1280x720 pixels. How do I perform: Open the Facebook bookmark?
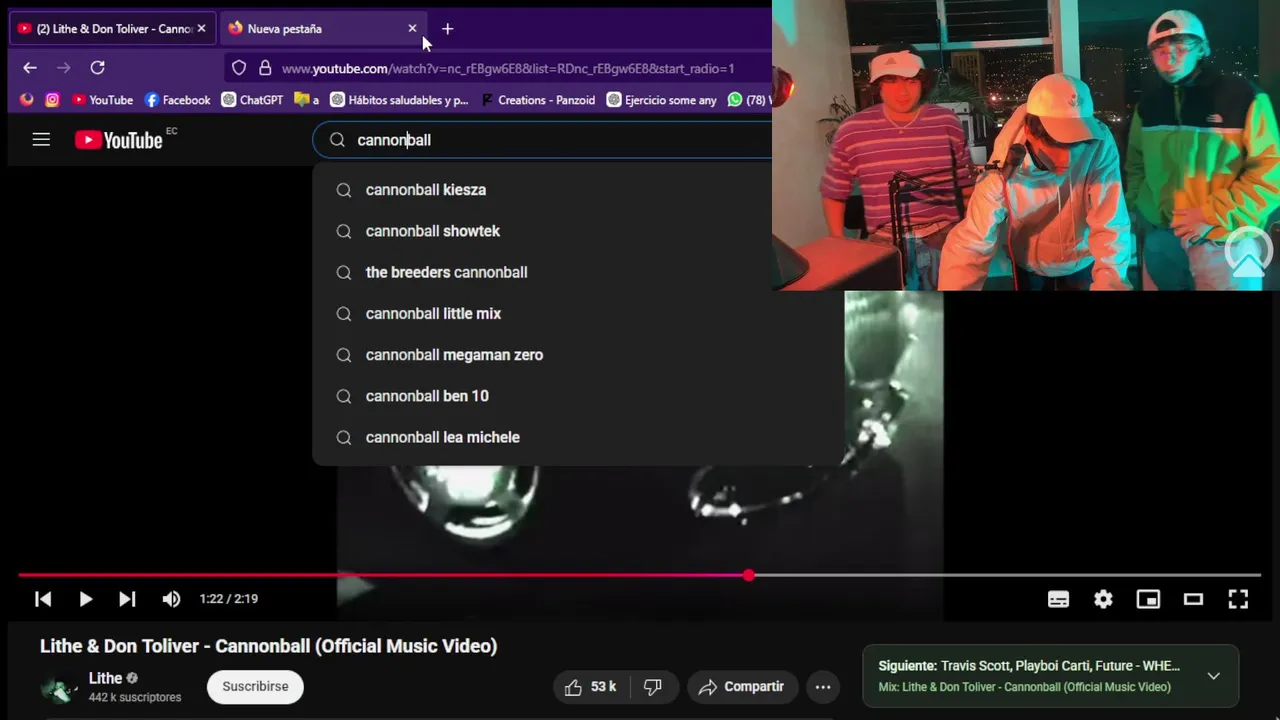[x=178, y=100]
